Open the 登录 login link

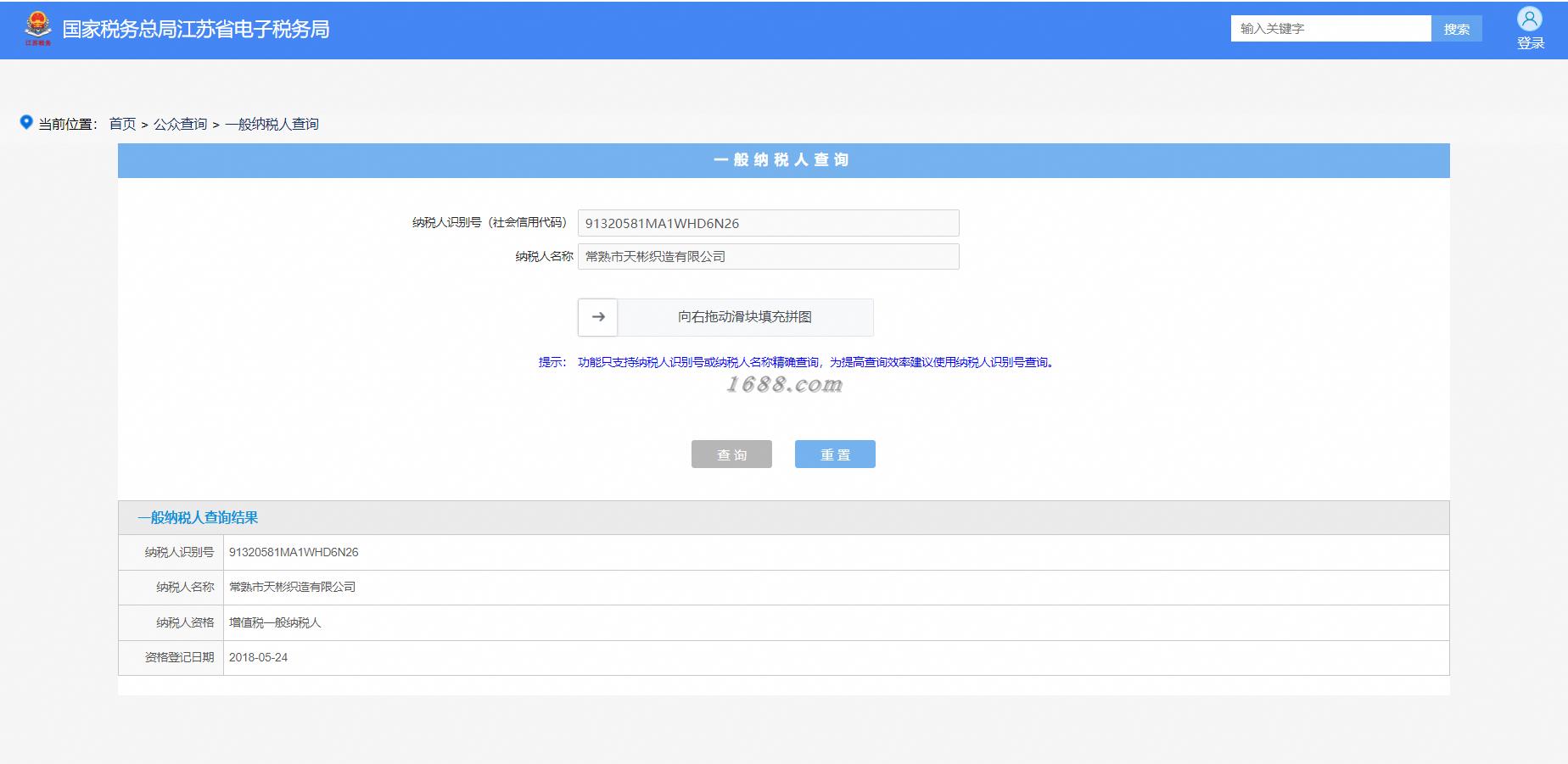click(1531, 43)
